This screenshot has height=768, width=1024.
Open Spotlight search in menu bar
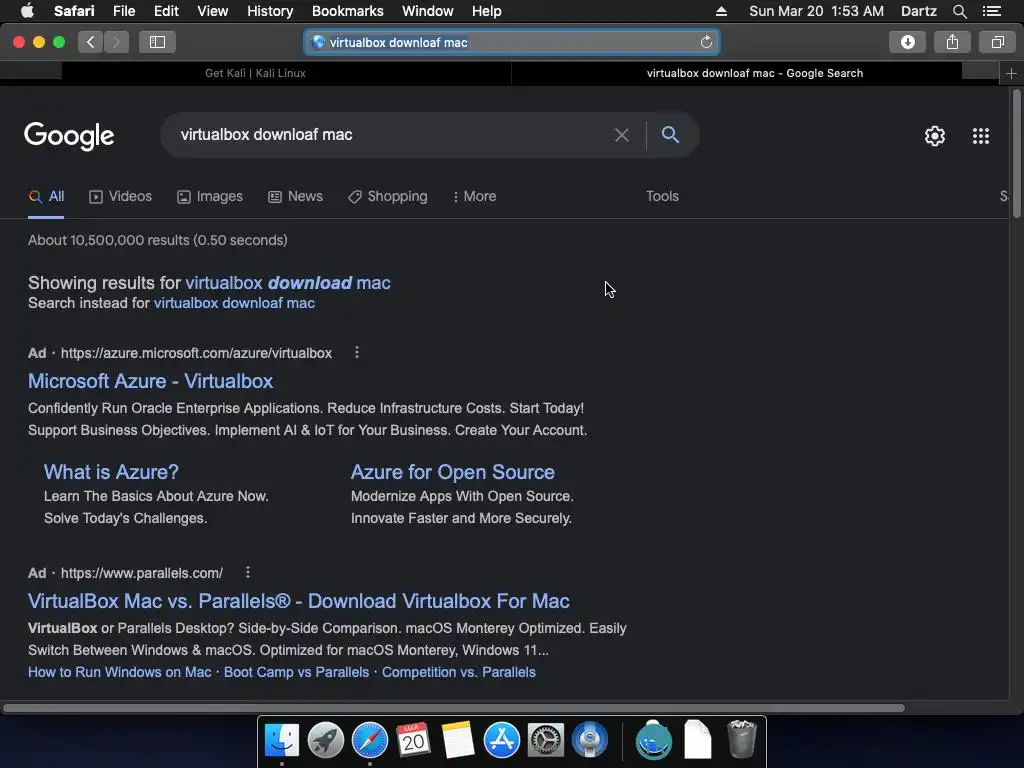959,11
